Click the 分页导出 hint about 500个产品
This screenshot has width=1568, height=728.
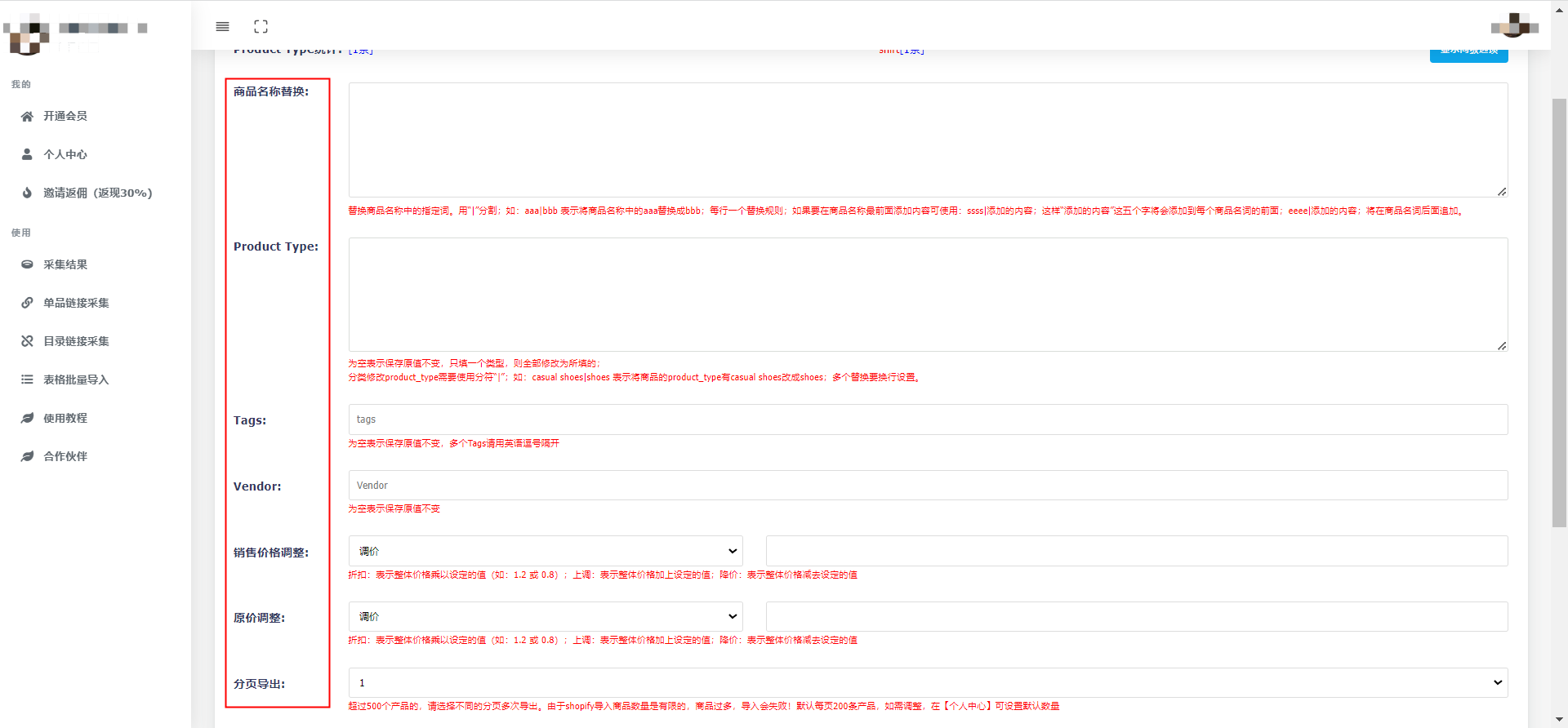pos(704,706)
